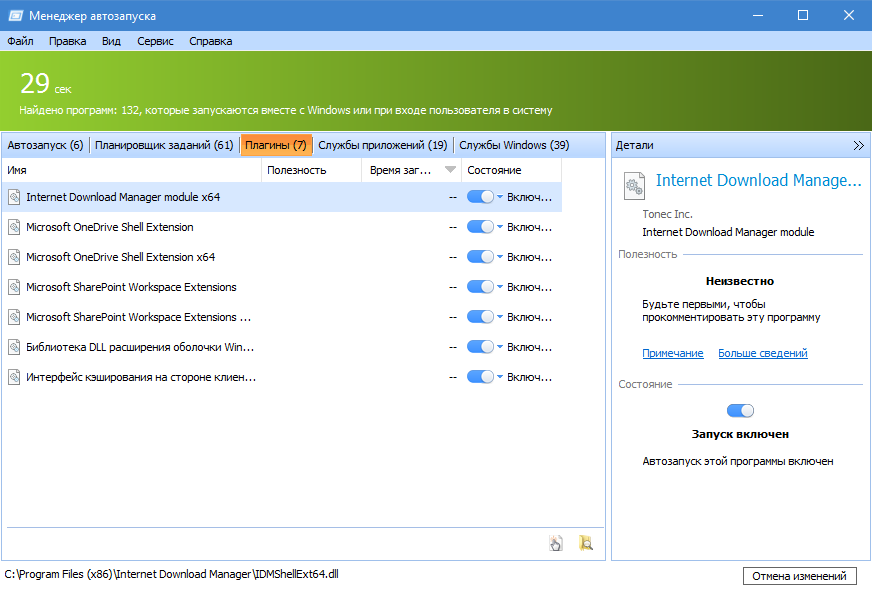The height and width of the screenshot is (592, 872).
Task: Maximize the Менеджер автозапуска window
Action: (x=803, y=15)
